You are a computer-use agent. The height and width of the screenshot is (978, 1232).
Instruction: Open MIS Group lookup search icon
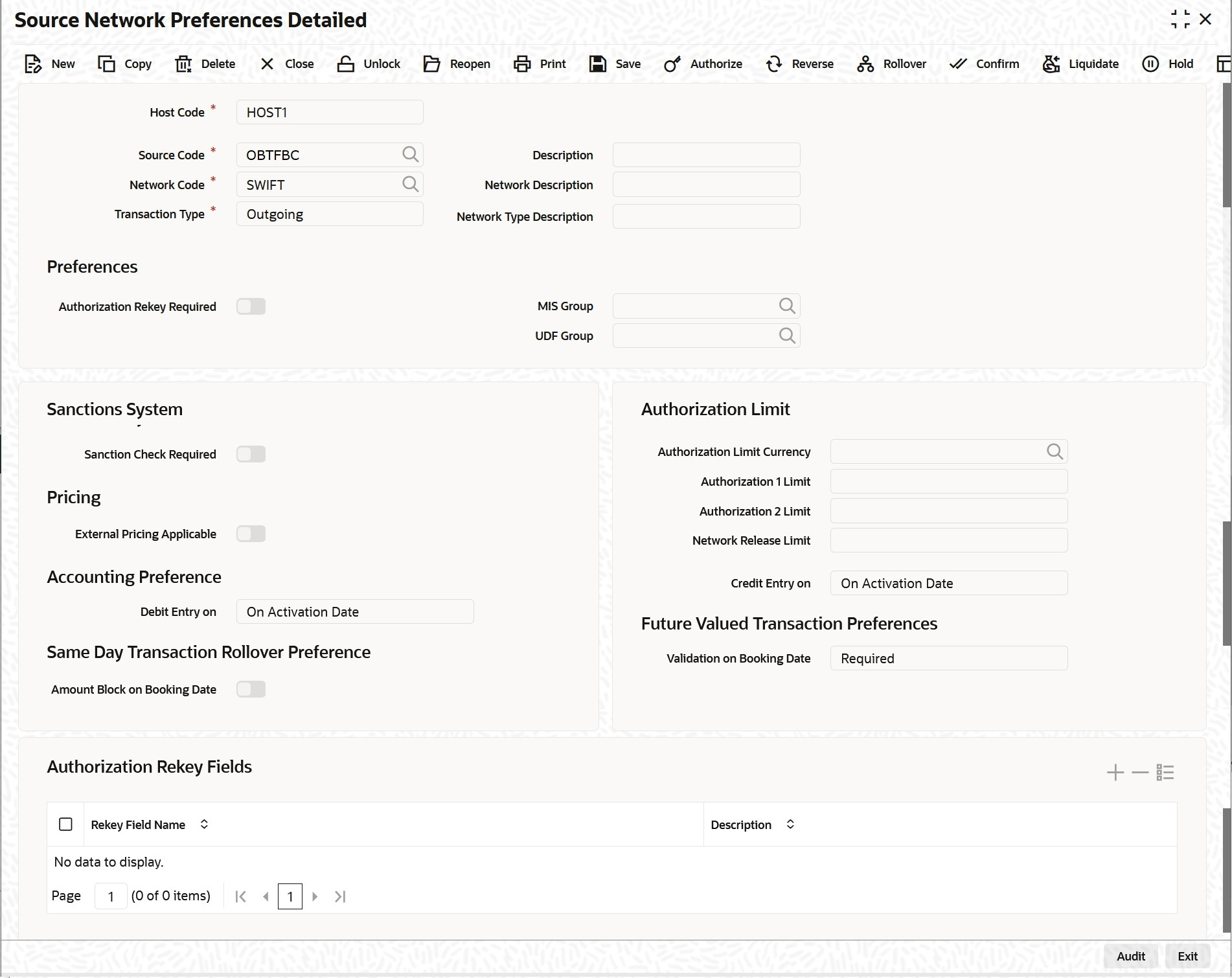[x=787, y=306]
